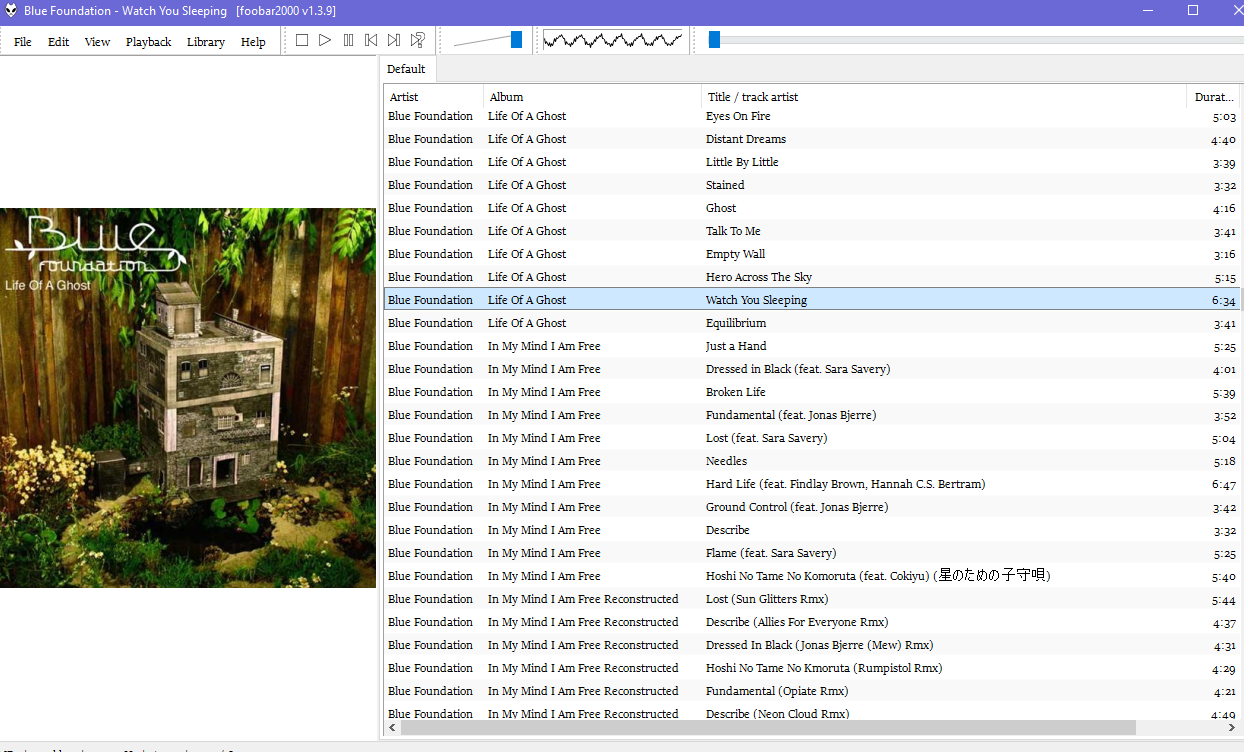Click the foobar2000 alien icon in title bar
This screenshot has width=1244, height=752.
pyautogui.click(x=11, y=10)
